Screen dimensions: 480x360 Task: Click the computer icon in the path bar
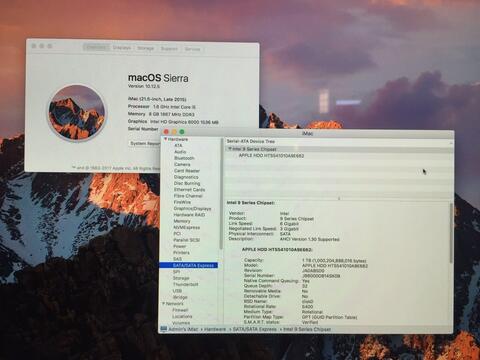[163, 329]
